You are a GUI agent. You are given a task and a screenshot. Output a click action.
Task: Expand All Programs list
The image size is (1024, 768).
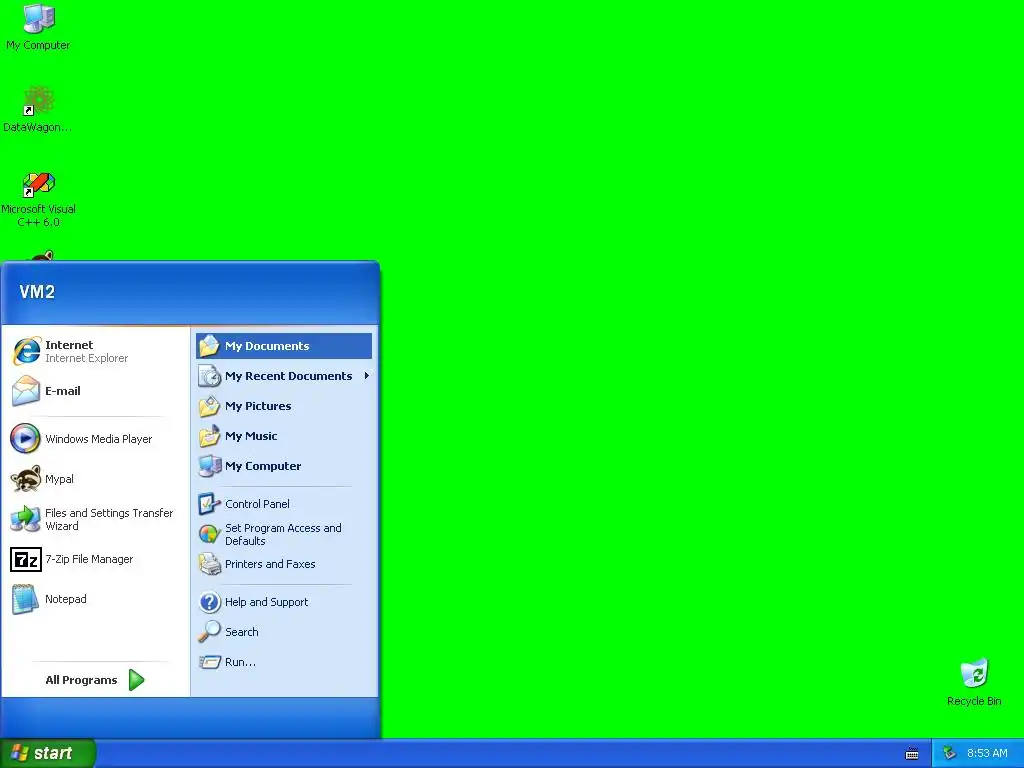click(95, 680)
